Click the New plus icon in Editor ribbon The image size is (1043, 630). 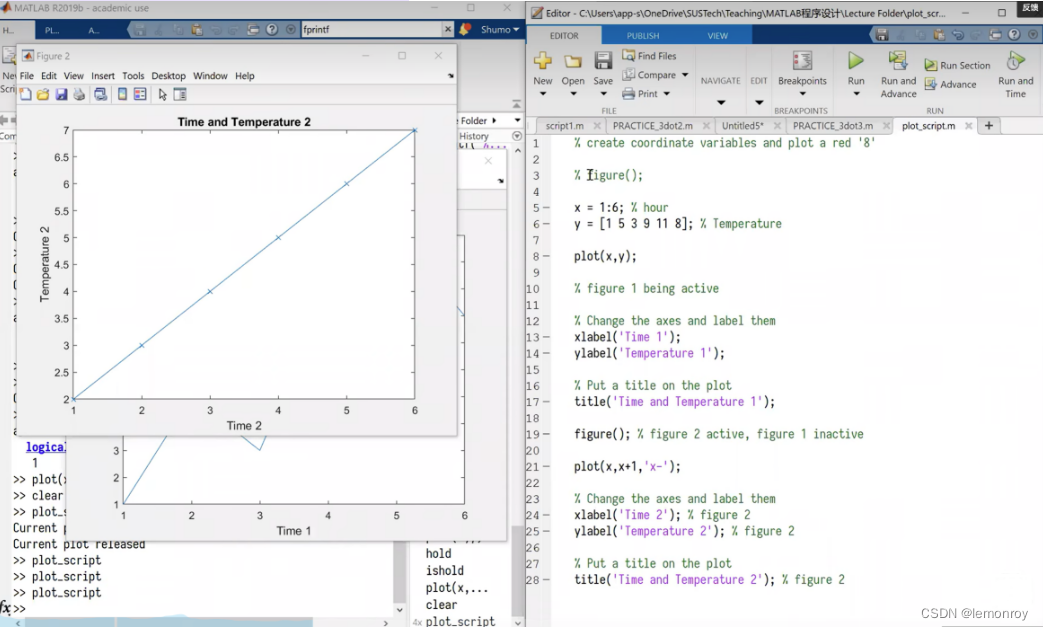click(x=543, y=61)
